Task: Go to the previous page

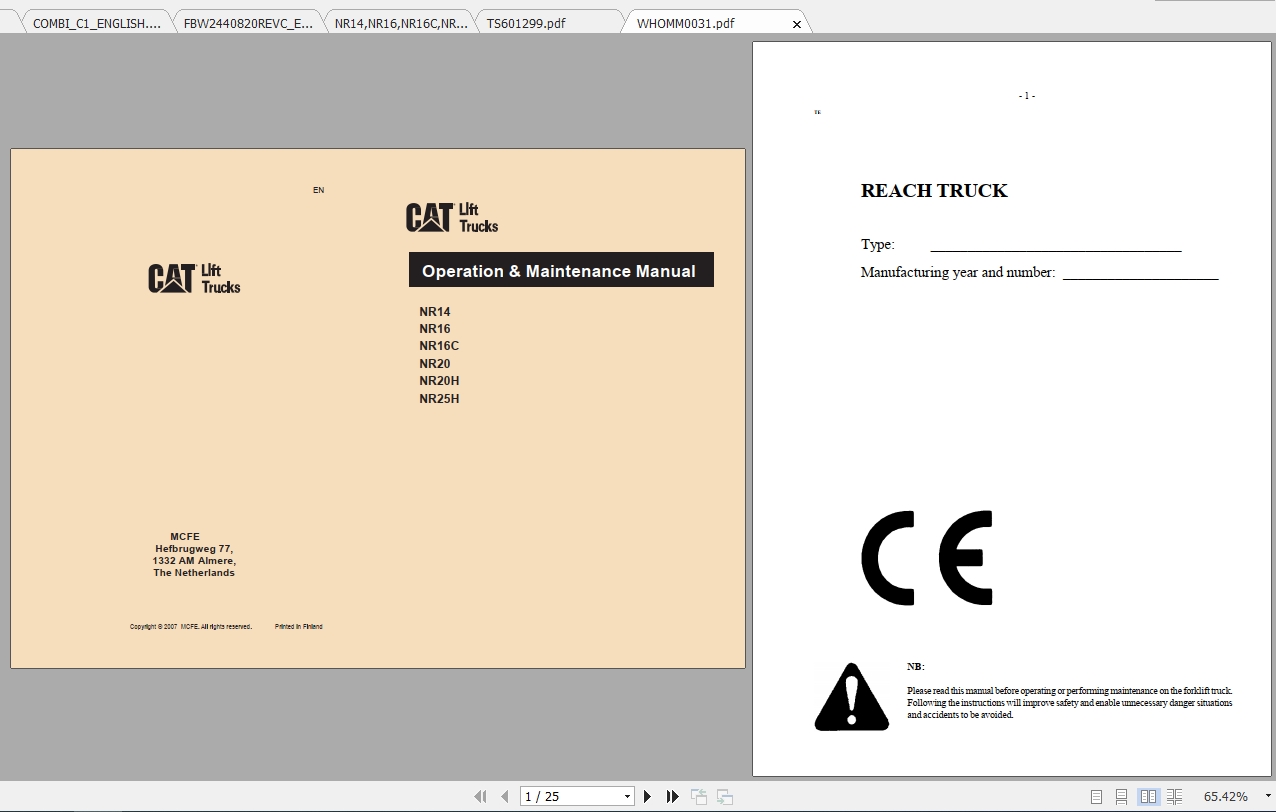Action: 505,797
